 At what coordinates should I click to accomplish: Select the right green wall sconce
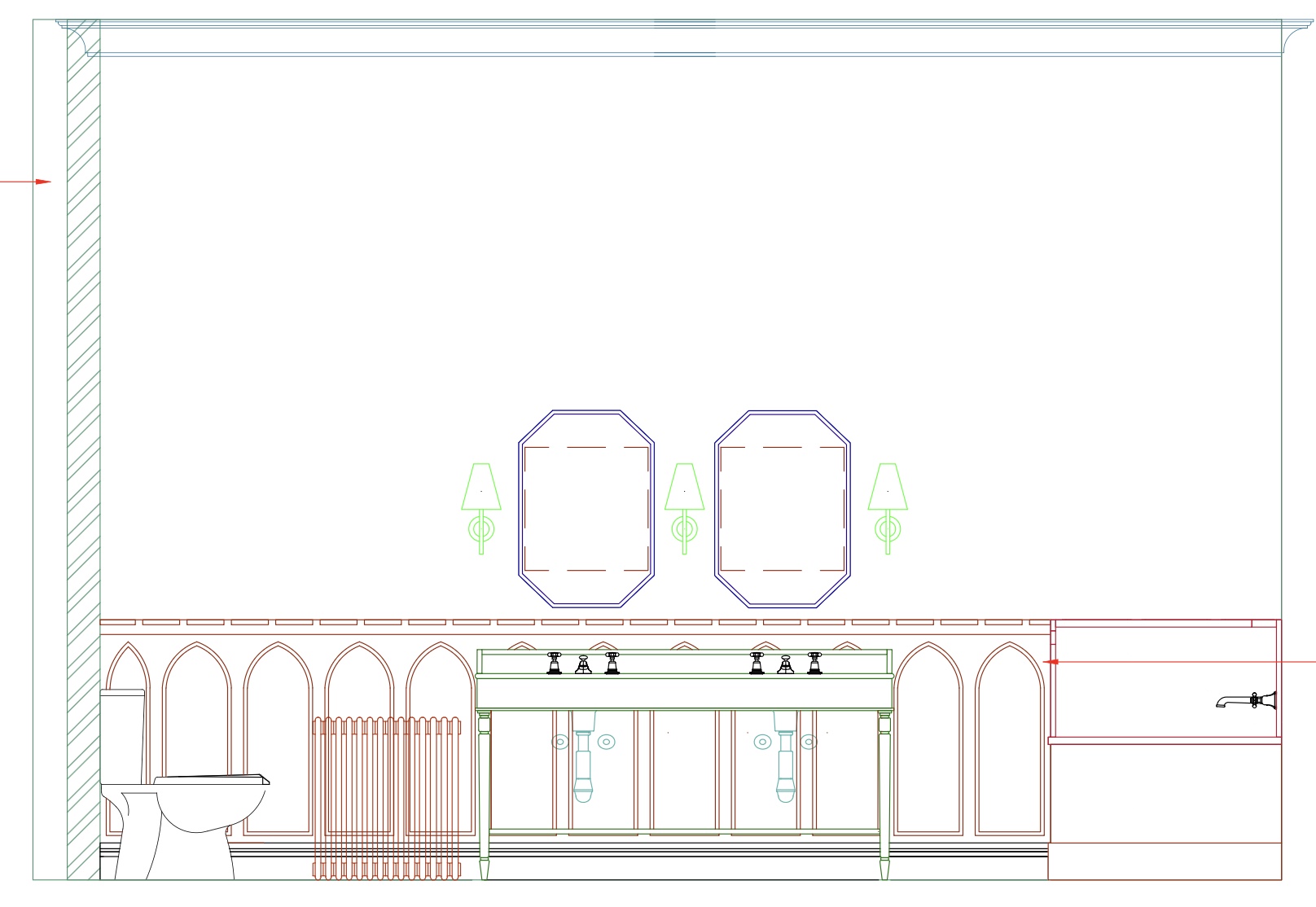[888, 508]
